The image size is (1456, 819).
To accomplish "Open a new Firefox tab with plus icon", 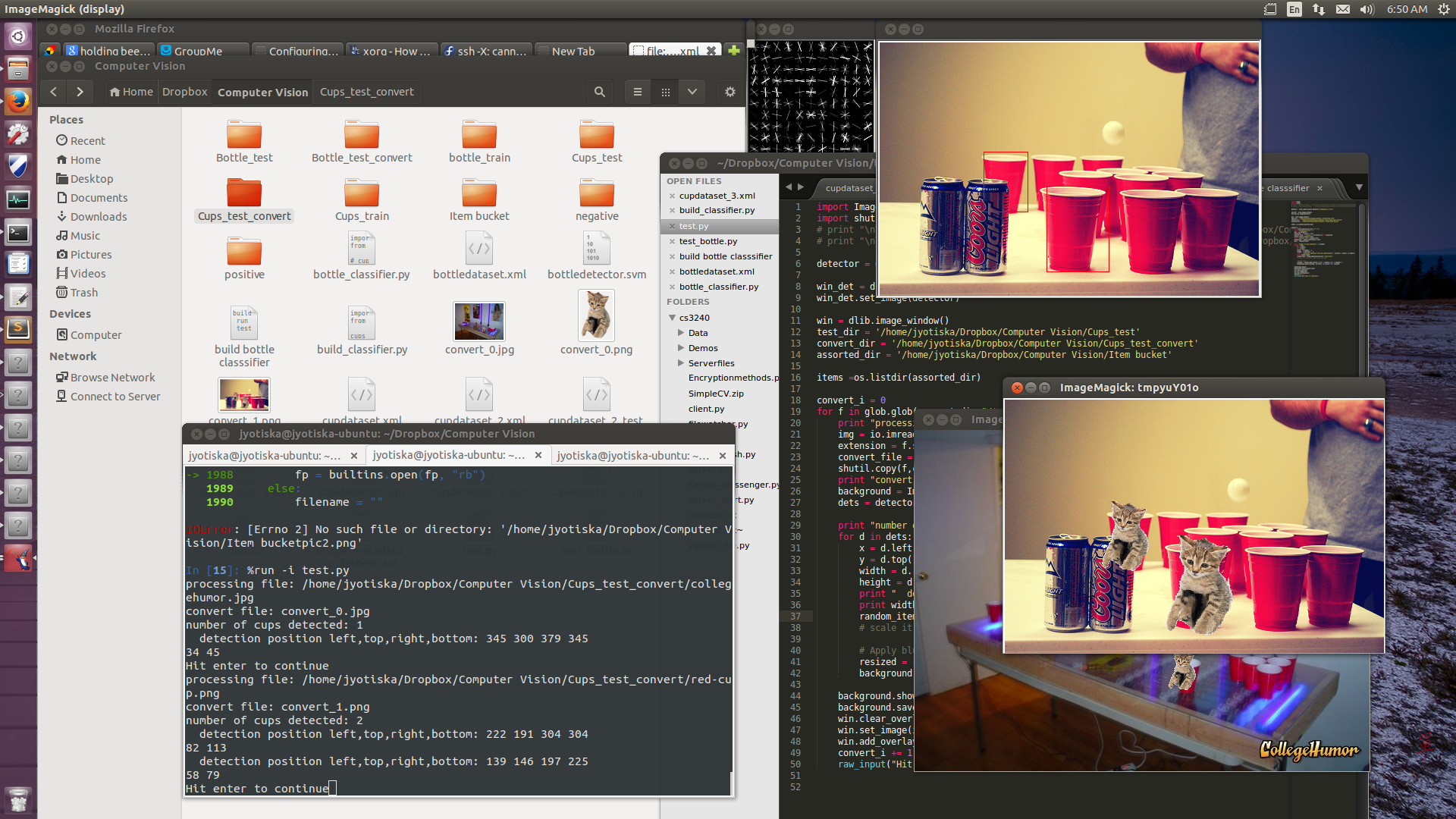I will coord(733,51).
